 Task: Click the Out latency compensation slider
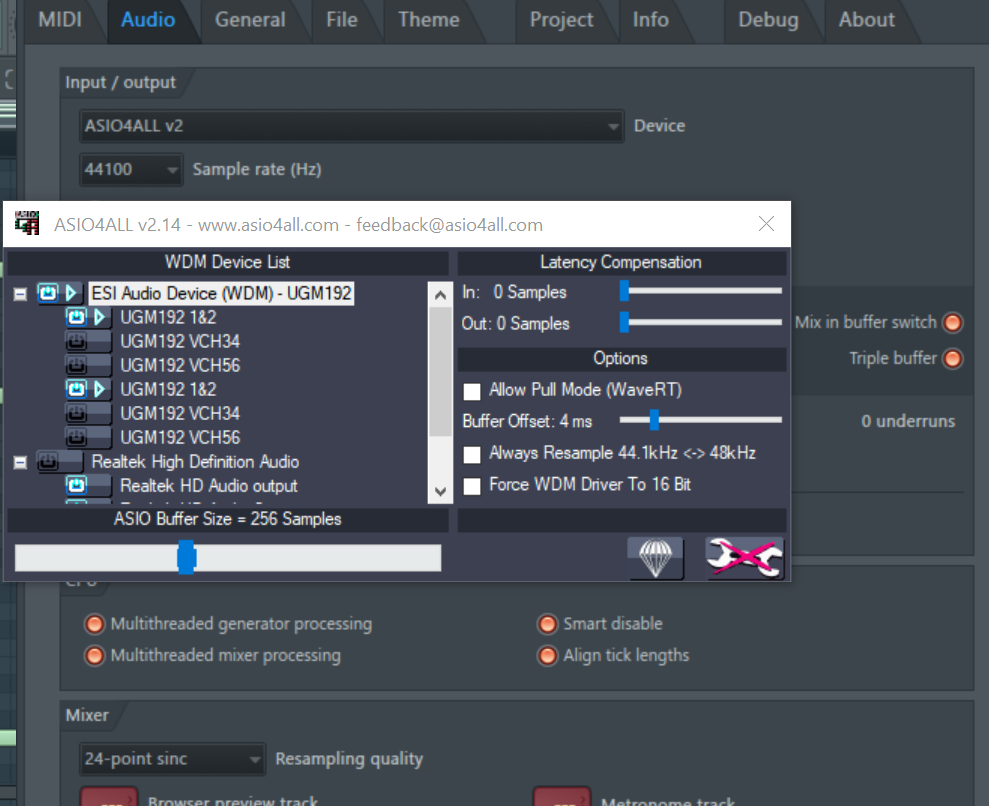coord(701,322)
